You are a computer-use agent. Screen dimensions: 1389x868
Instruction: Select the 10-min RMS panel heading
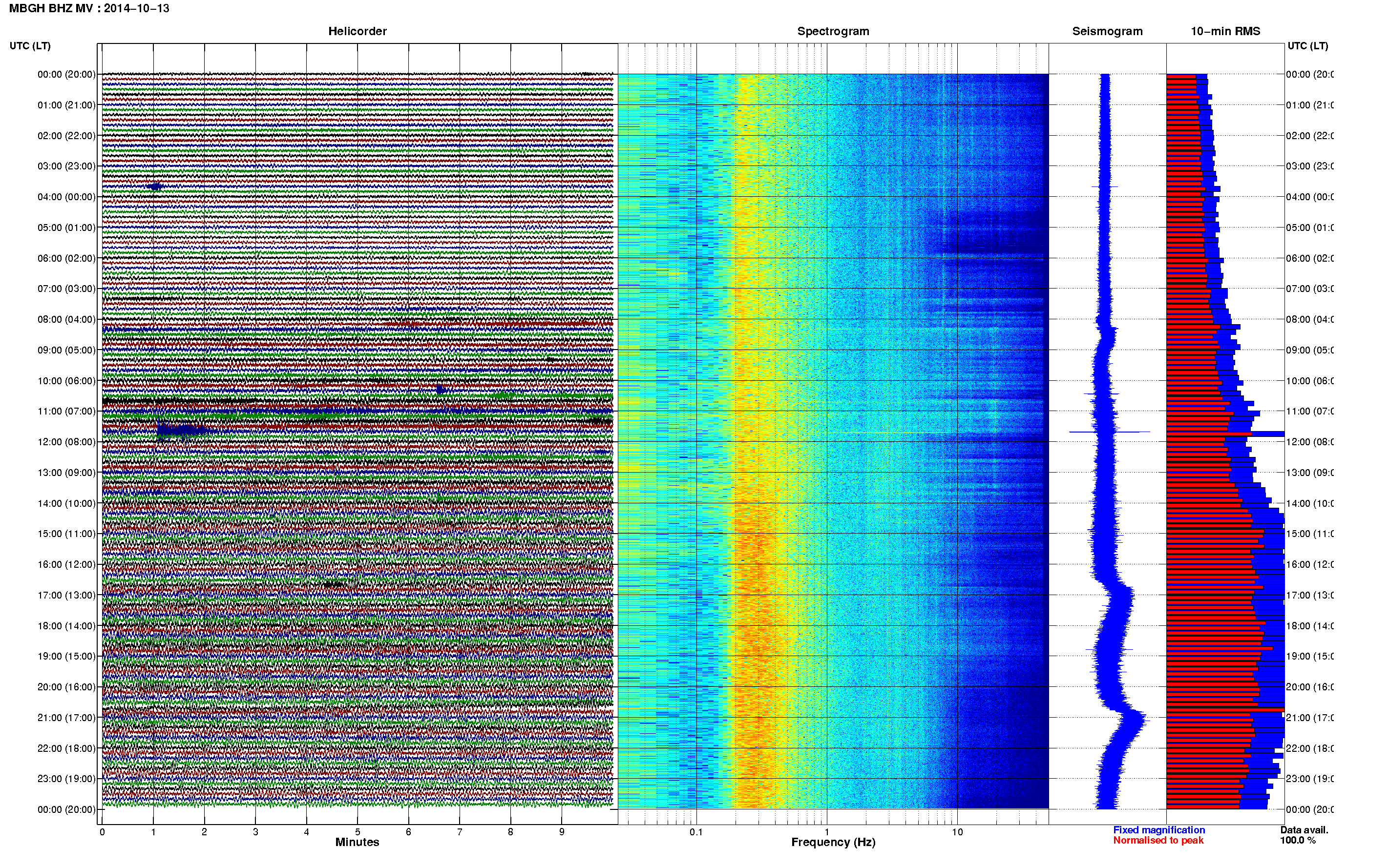click(1225, 32)
